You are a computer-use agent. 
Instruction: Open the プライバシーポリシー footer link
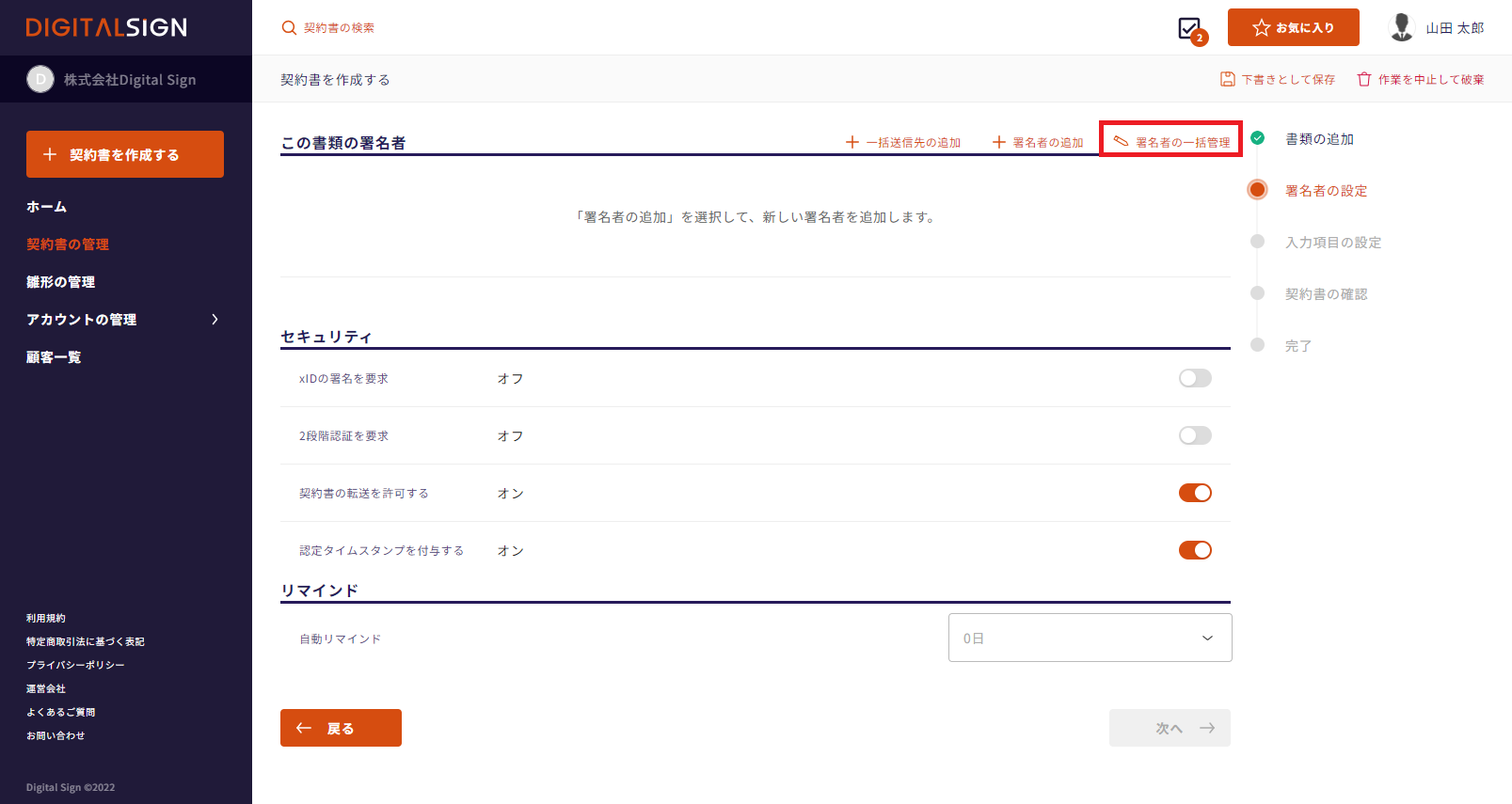click(75, 665)
